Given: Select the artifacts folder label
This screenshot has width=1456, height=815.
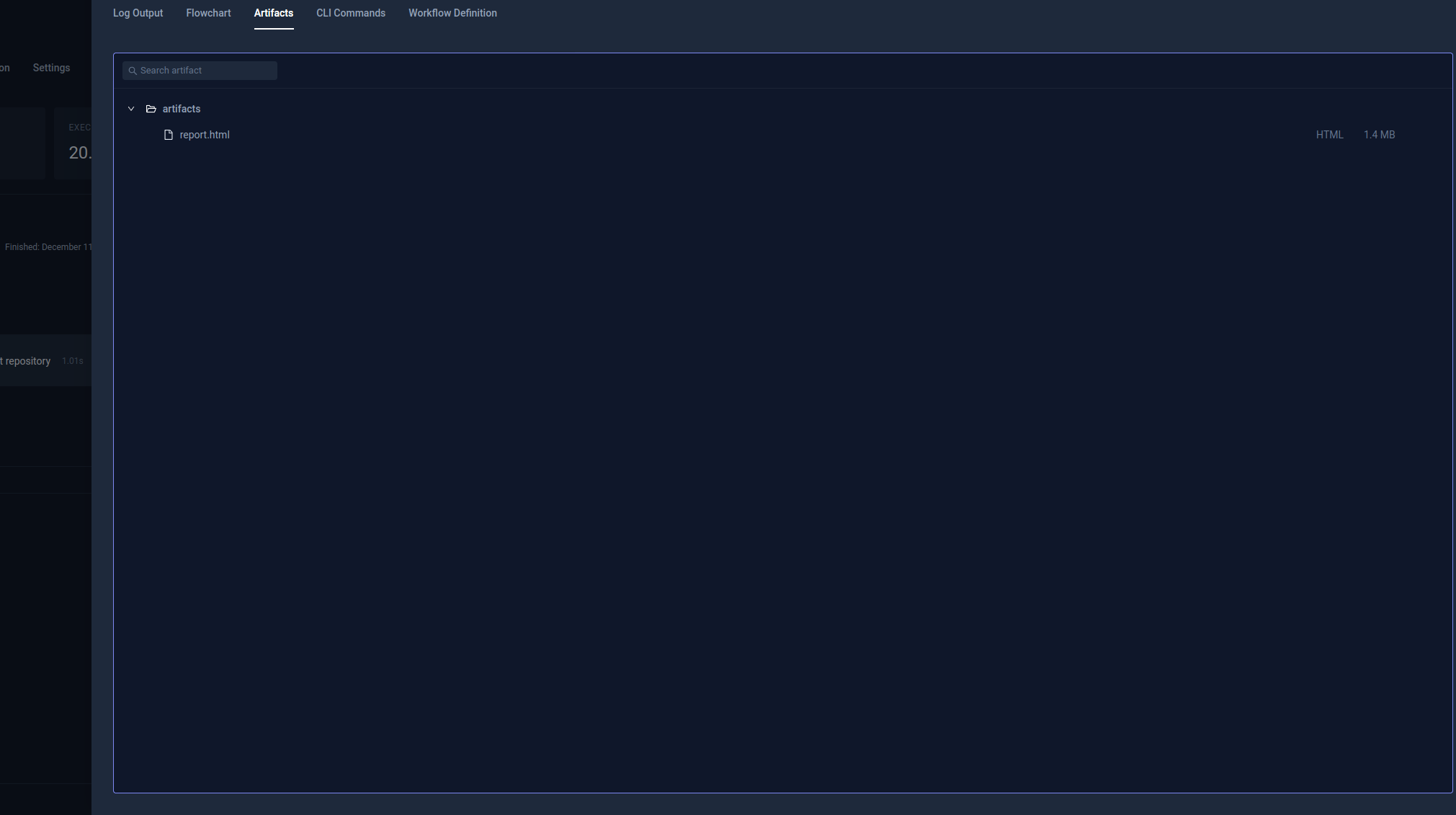Looking at the screenshot, I should (x=182, y=109).
